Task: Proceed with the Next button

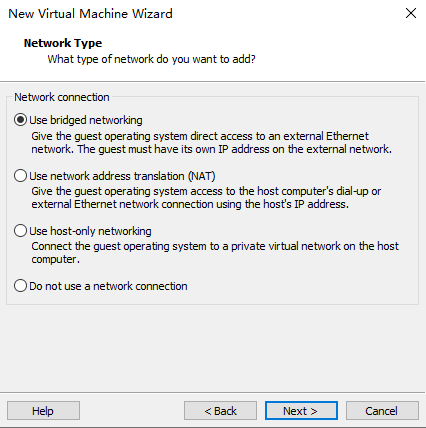Action: click(x=301, y=411)
